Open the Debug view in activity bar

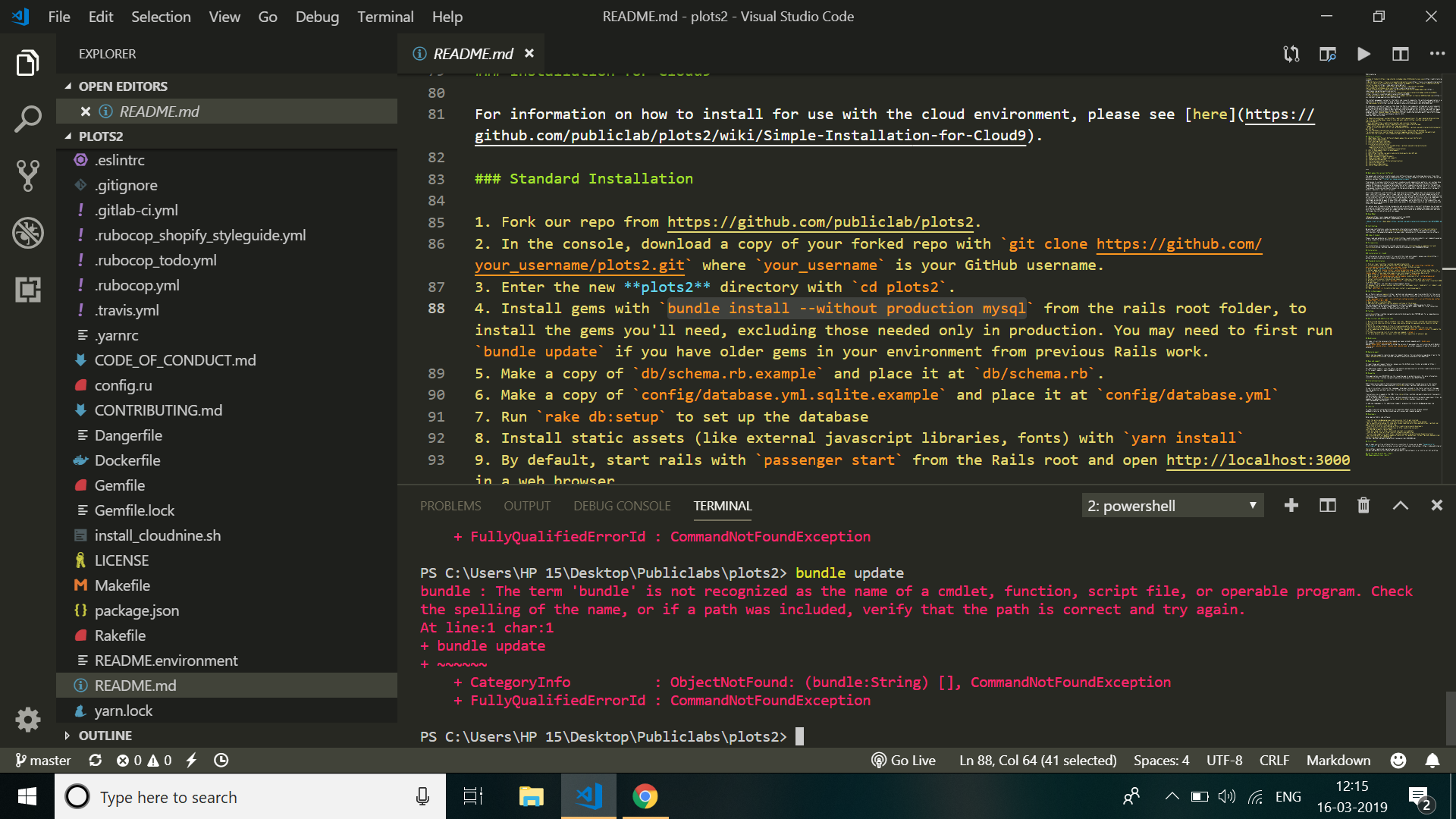[28, 233]
